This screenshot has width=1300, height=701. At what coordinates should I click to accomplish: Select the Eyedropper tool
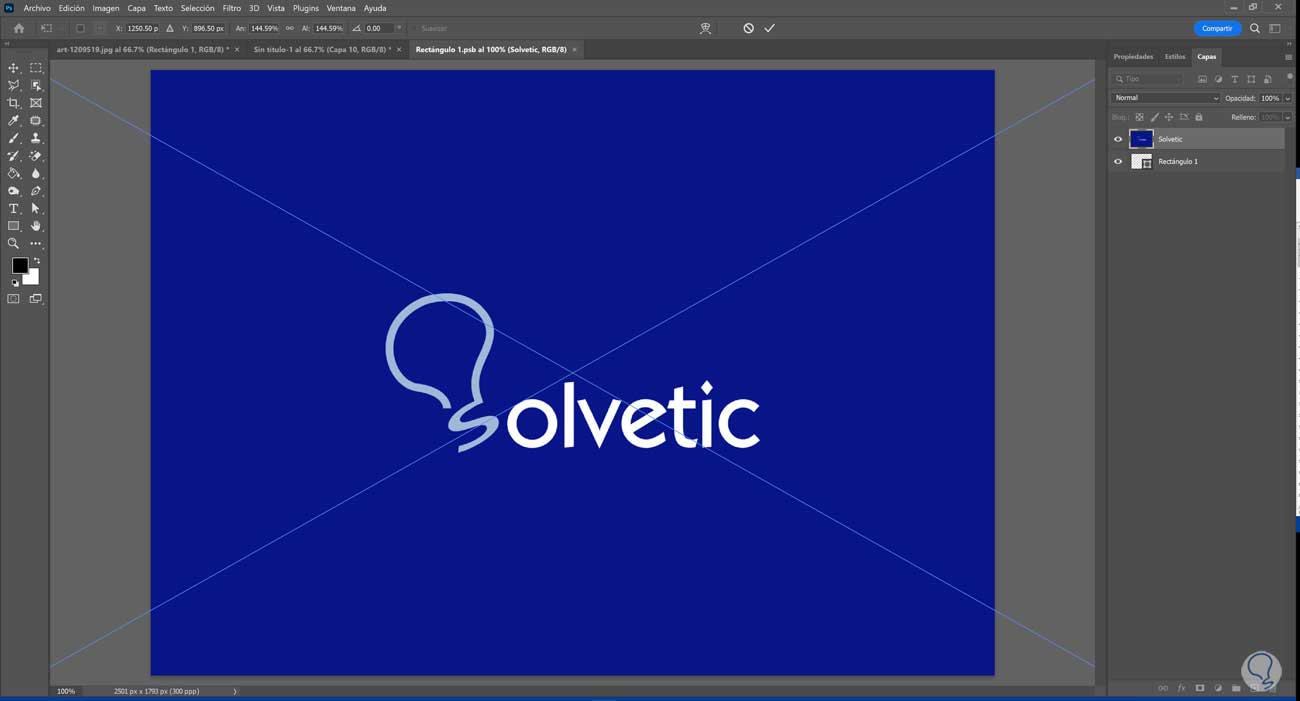(x=14, y=121)
